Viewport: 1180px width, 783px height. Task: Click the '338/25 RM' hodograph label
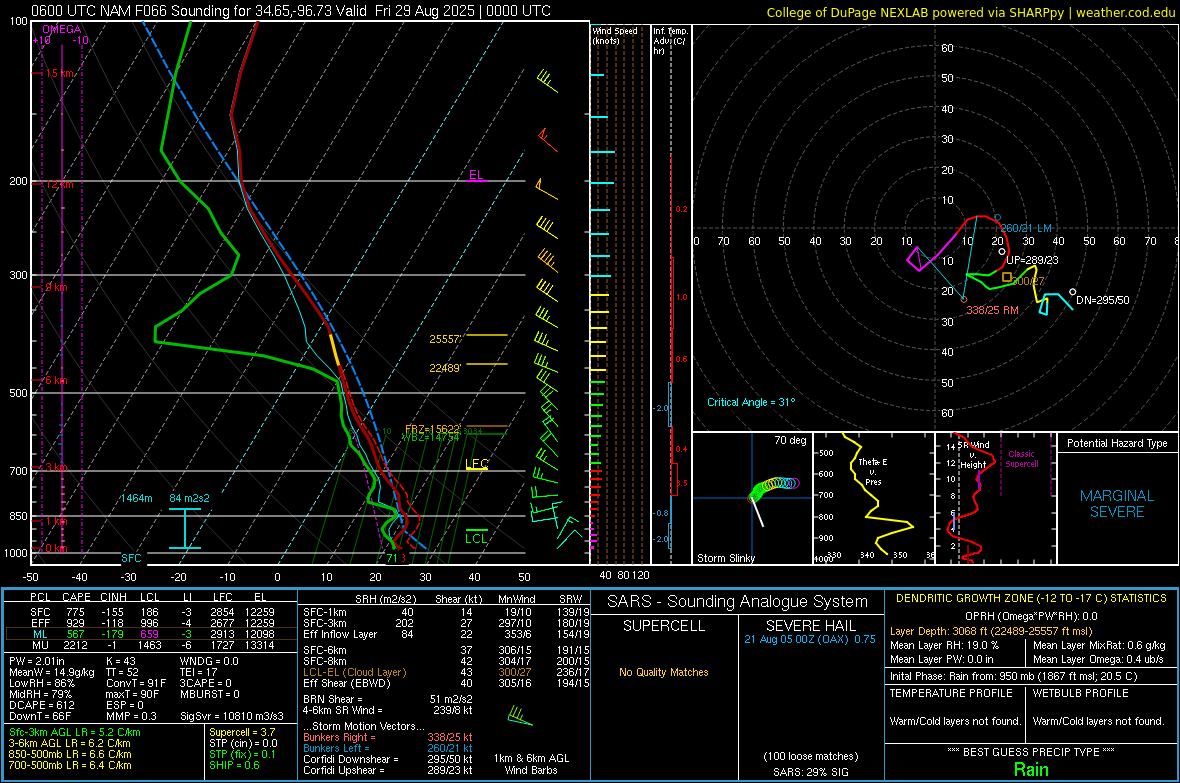click(x=993, y=310)
